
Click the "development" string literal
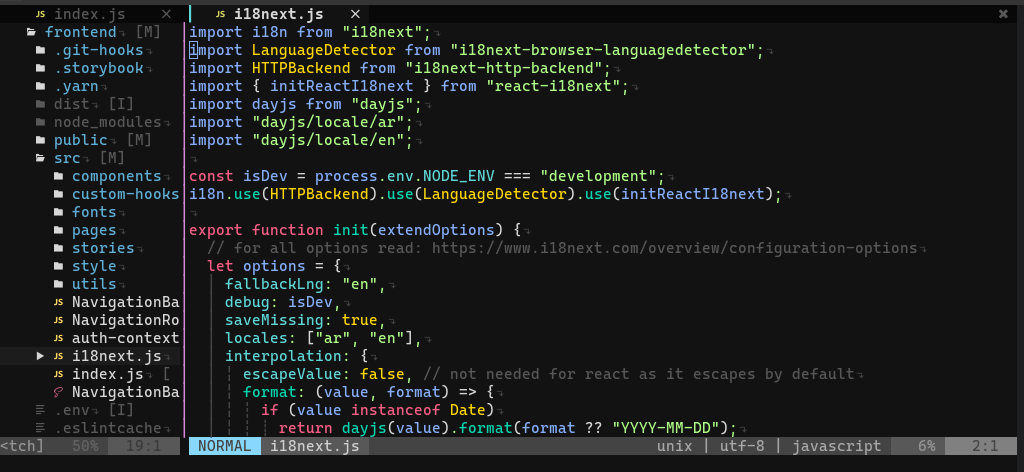click(598, 176)
